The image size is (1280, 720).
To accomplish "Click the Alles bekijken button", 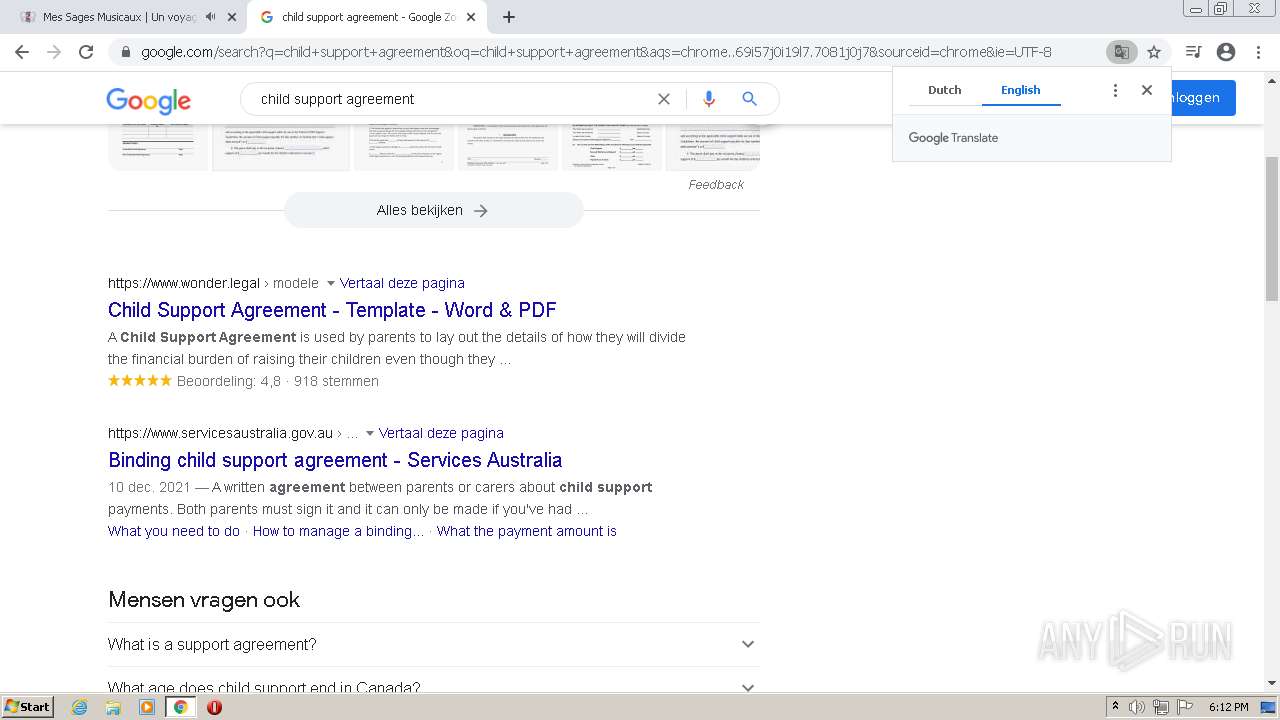I will point(433,210).
